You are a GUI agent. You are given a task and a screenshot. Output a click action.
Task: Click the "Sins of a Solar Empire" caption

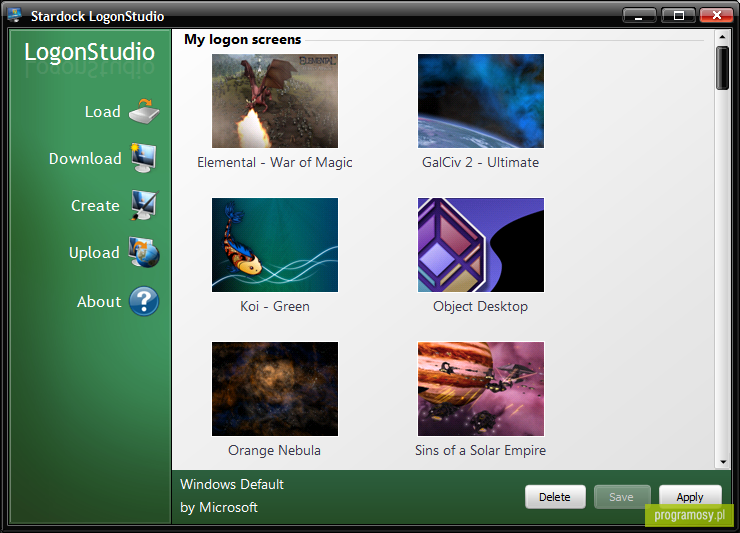pyautogui.click(x=480, y=450)
